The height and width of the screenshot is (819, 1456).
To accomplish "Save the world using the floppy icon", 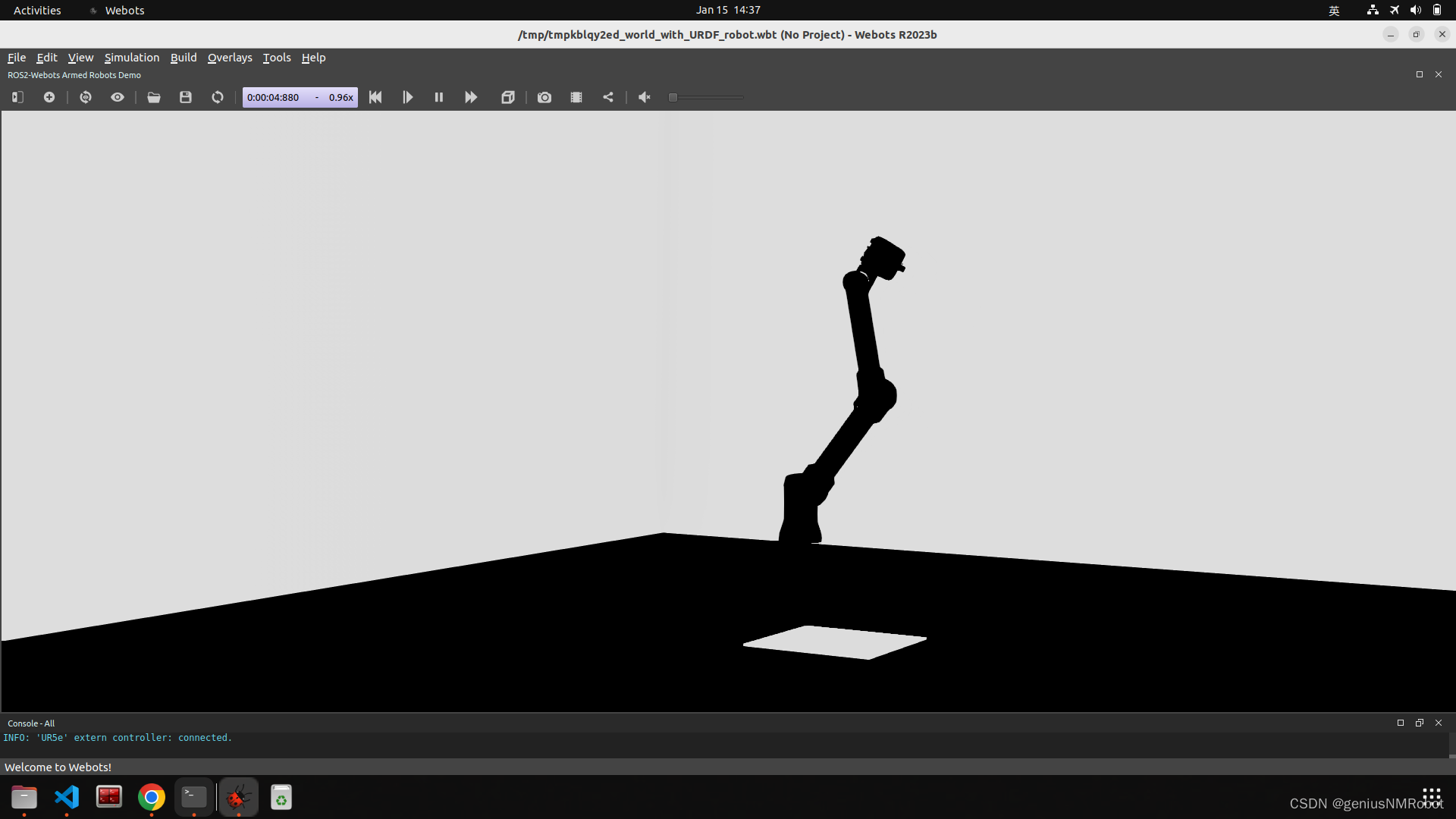I will pos(186,97).
